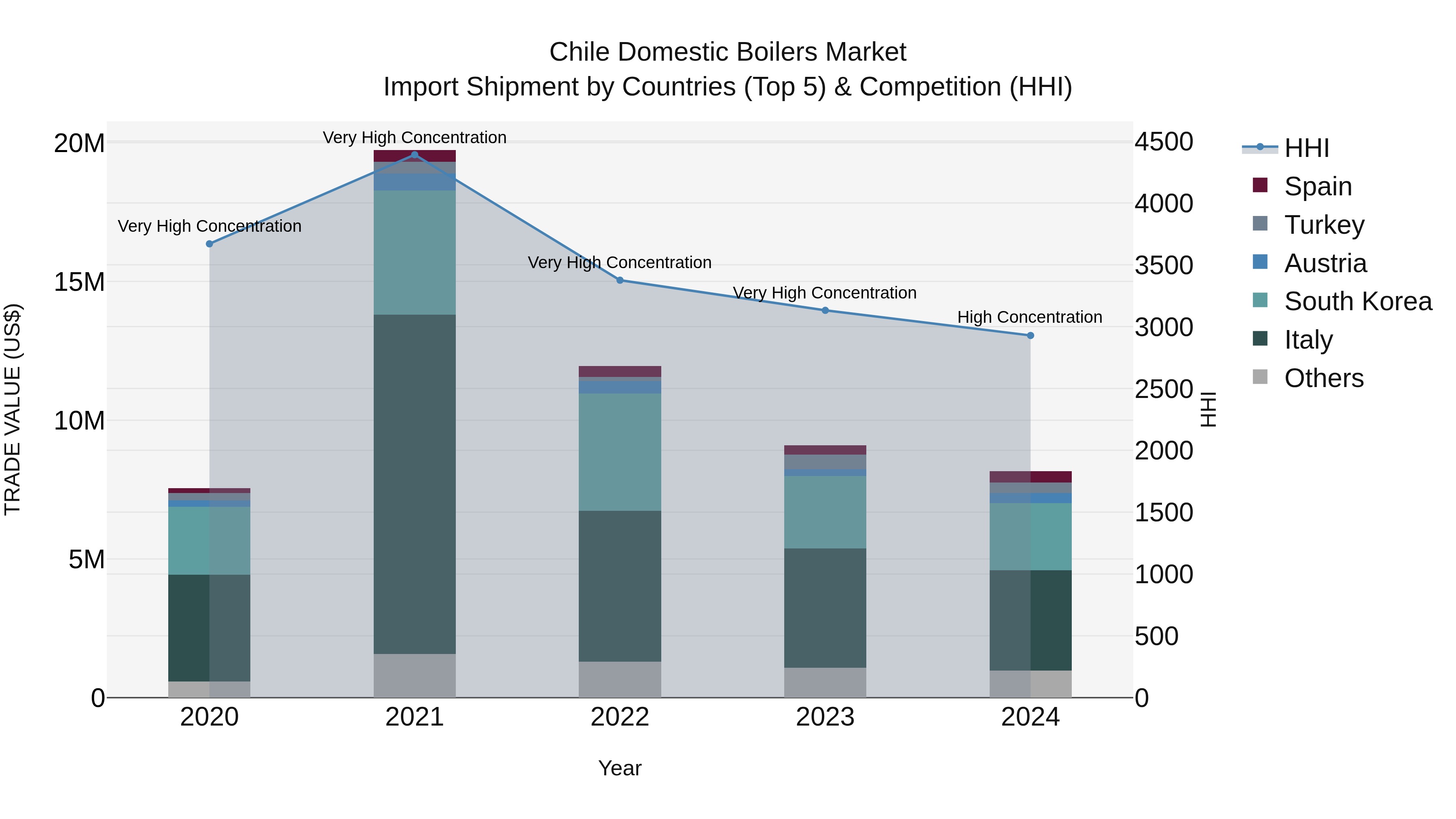Click the Italy segment of the 2023 bar
This screenshot has height=819, width=1456.
pyautogui.click(x=825, y=608)
